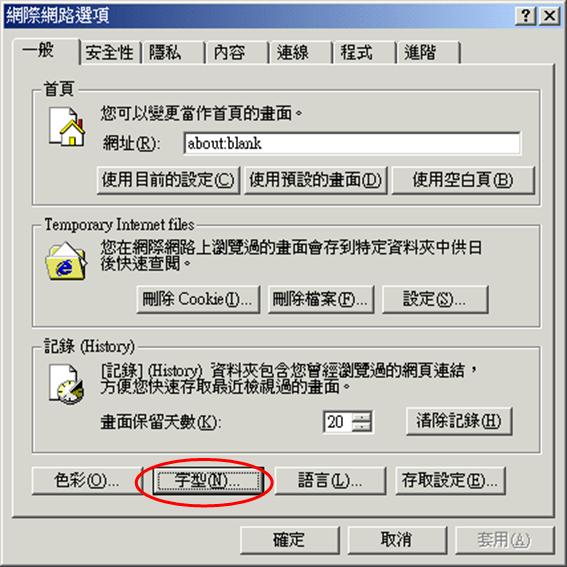Click the home page house icon

[x=67, y=127]
